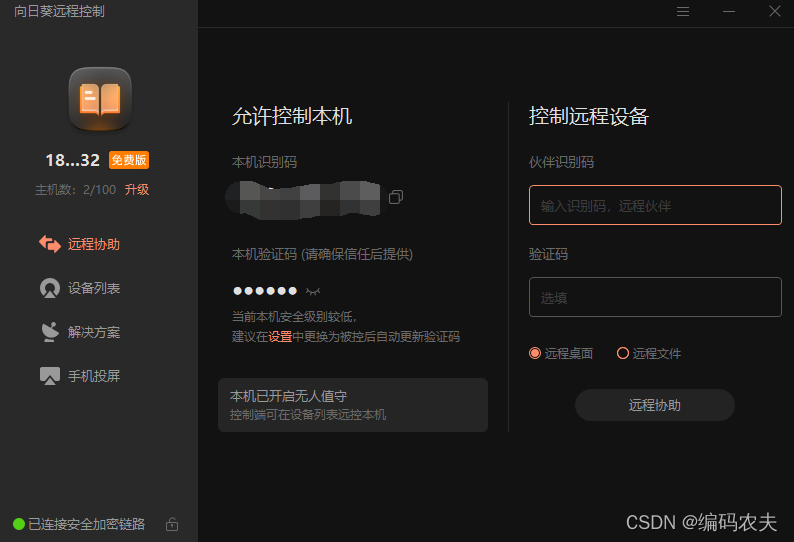The width and height of the screenshot is (794, 542).
Task: Click the 升级 upgrade link
Action: tap(137, 189)
